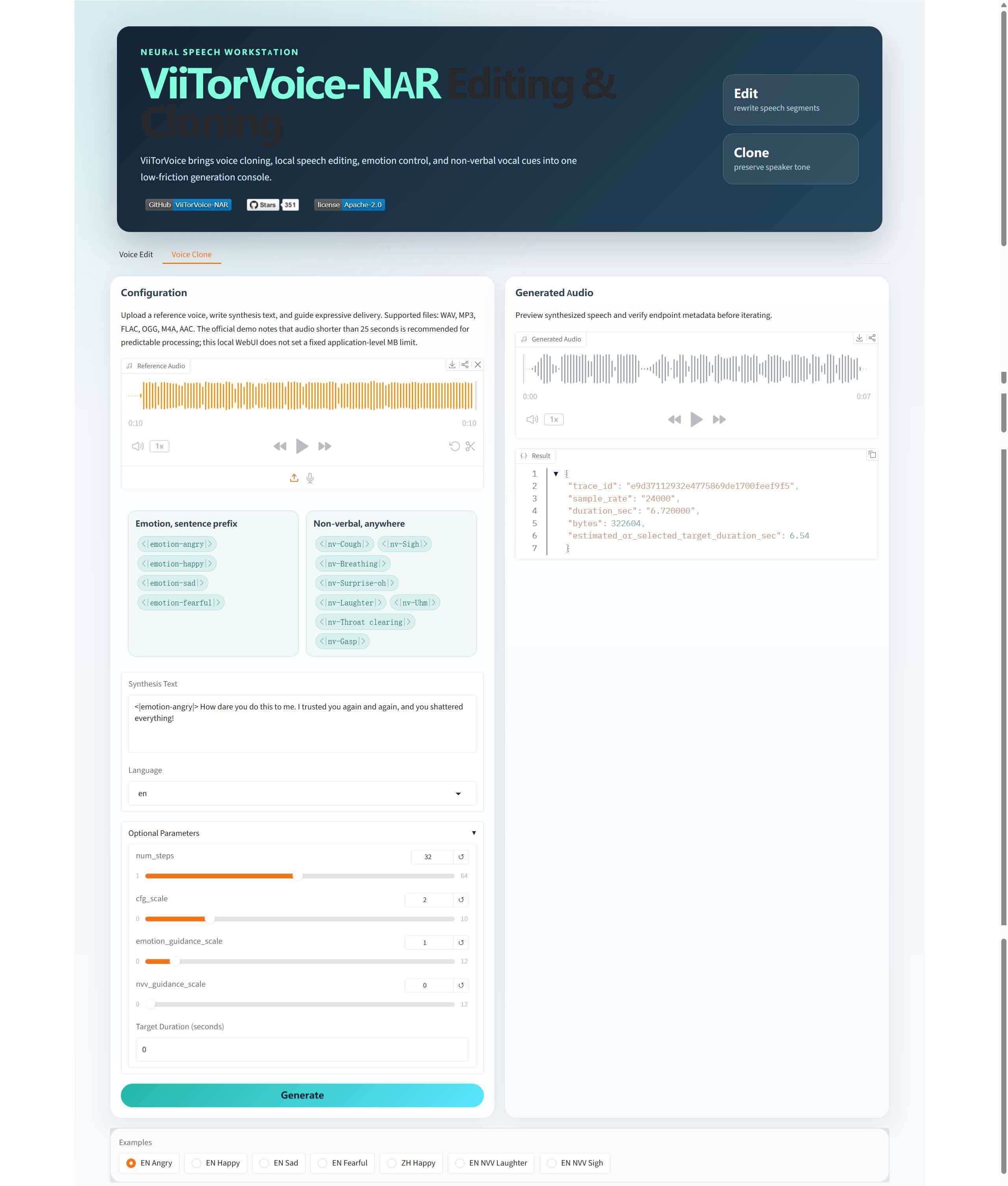
Task: Select the EN Angry example
Action: tap(149, 1163)
